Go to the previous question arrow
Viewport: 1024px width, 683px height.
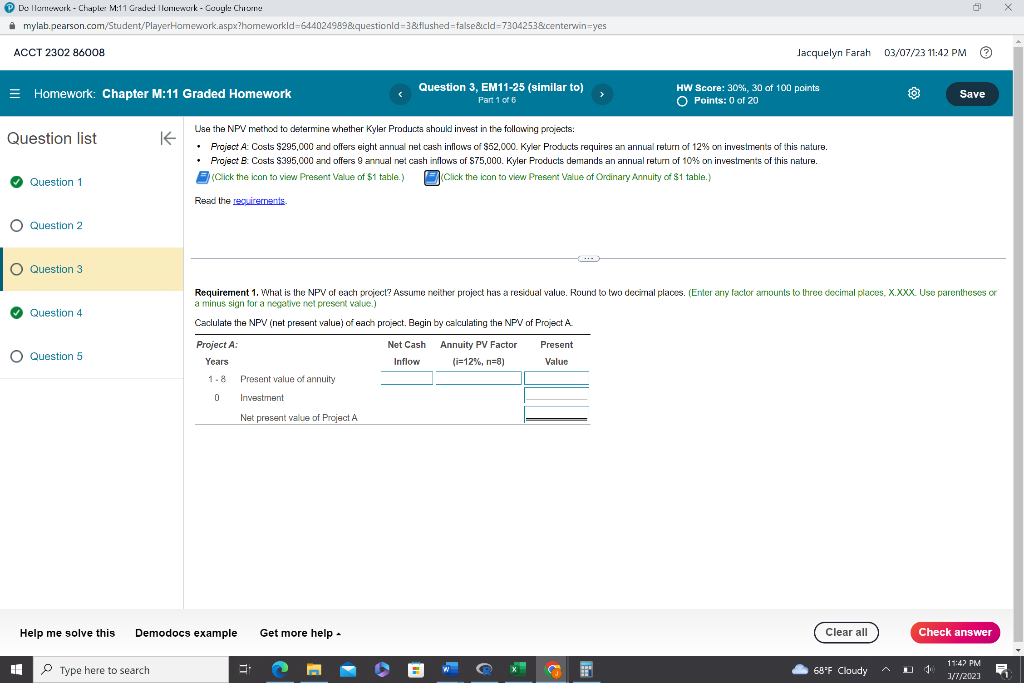pyautogui.click(x=400, y=94)
